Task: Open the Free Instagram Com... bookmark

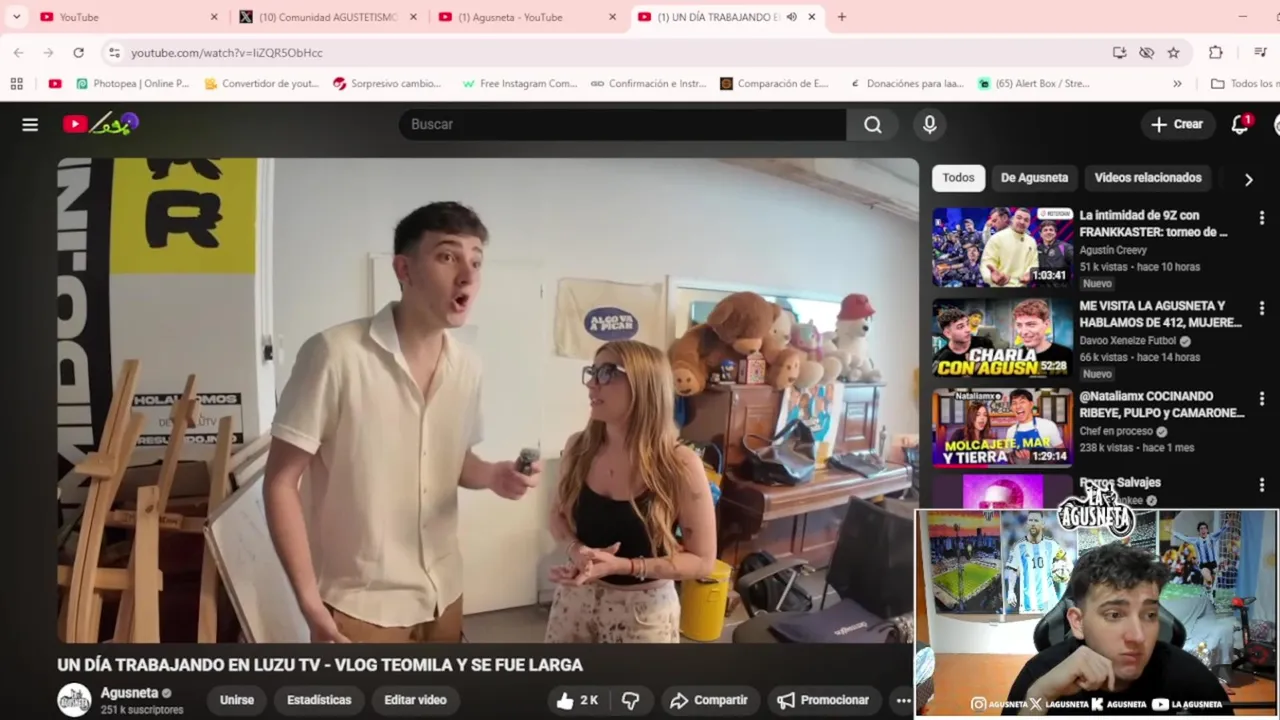Action: (x=519, y=83)
